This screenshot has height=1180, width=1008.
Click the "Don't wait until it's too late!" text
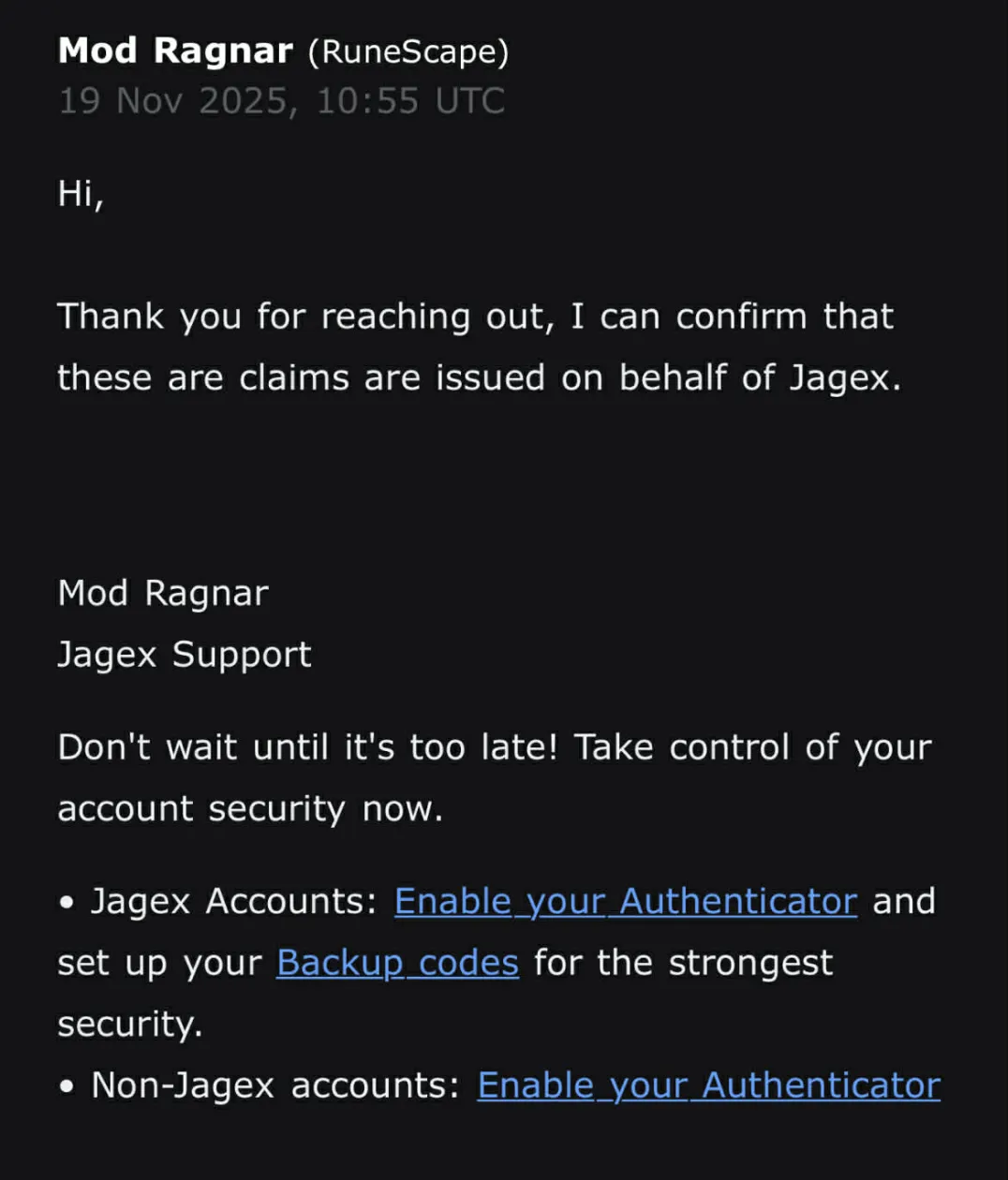(x=307, y=747)
